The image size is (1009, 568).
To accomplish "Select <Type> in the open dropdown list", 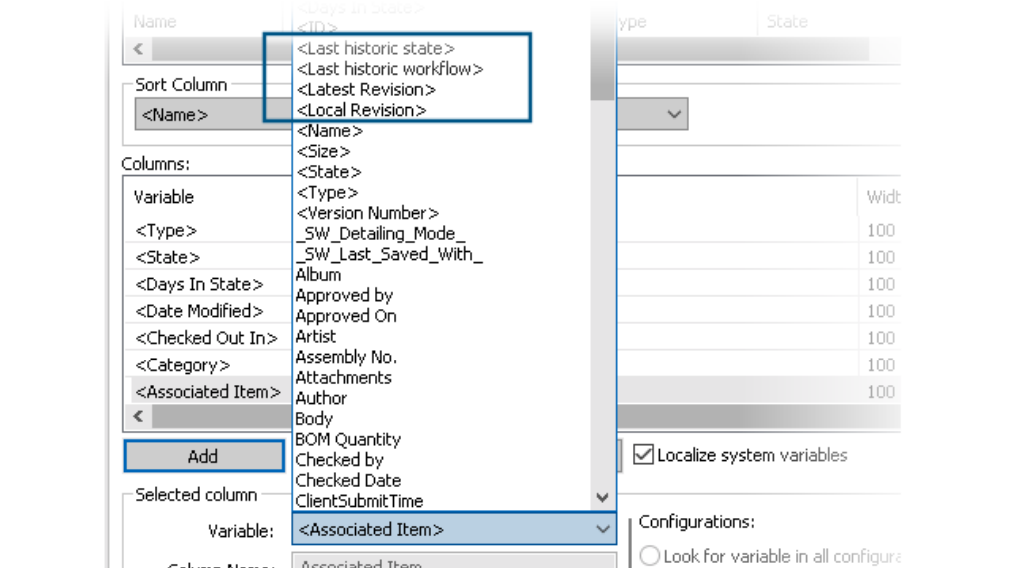I will click(x=328, y=192).
